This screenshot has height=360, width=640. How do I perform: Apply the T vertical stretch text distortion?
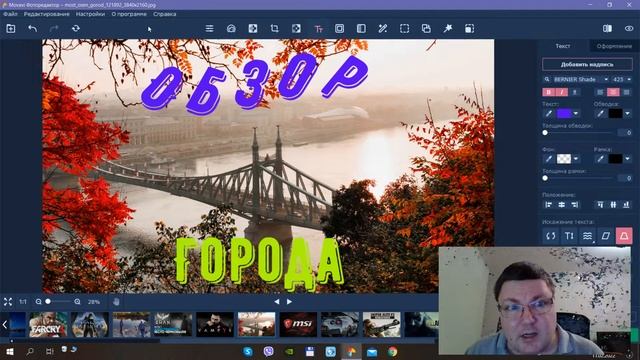click(x=569, y=236)
